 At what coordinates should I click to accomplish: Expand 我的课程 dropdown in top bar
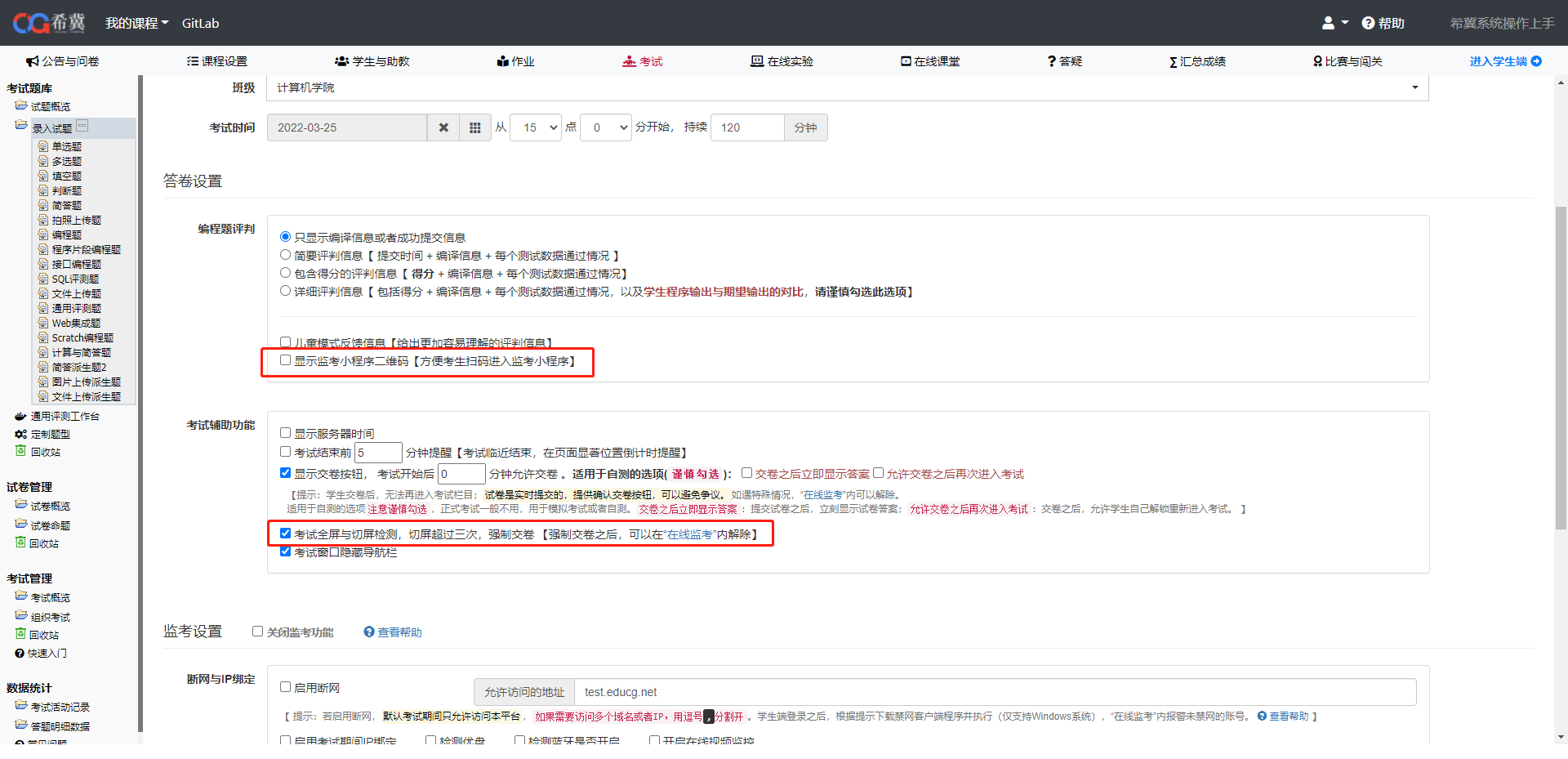(136, 23)
